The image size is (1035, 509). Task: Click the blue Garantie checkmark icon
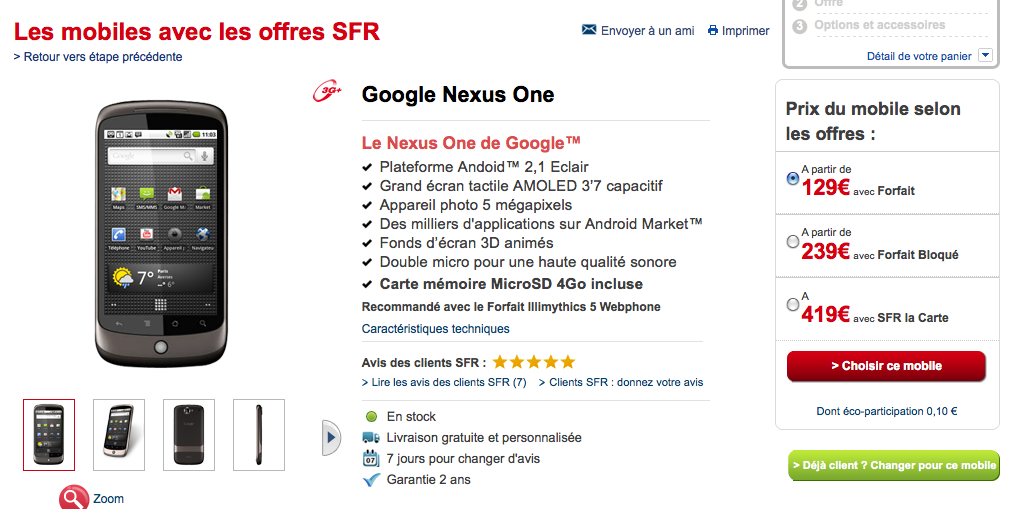coord(371,480)
